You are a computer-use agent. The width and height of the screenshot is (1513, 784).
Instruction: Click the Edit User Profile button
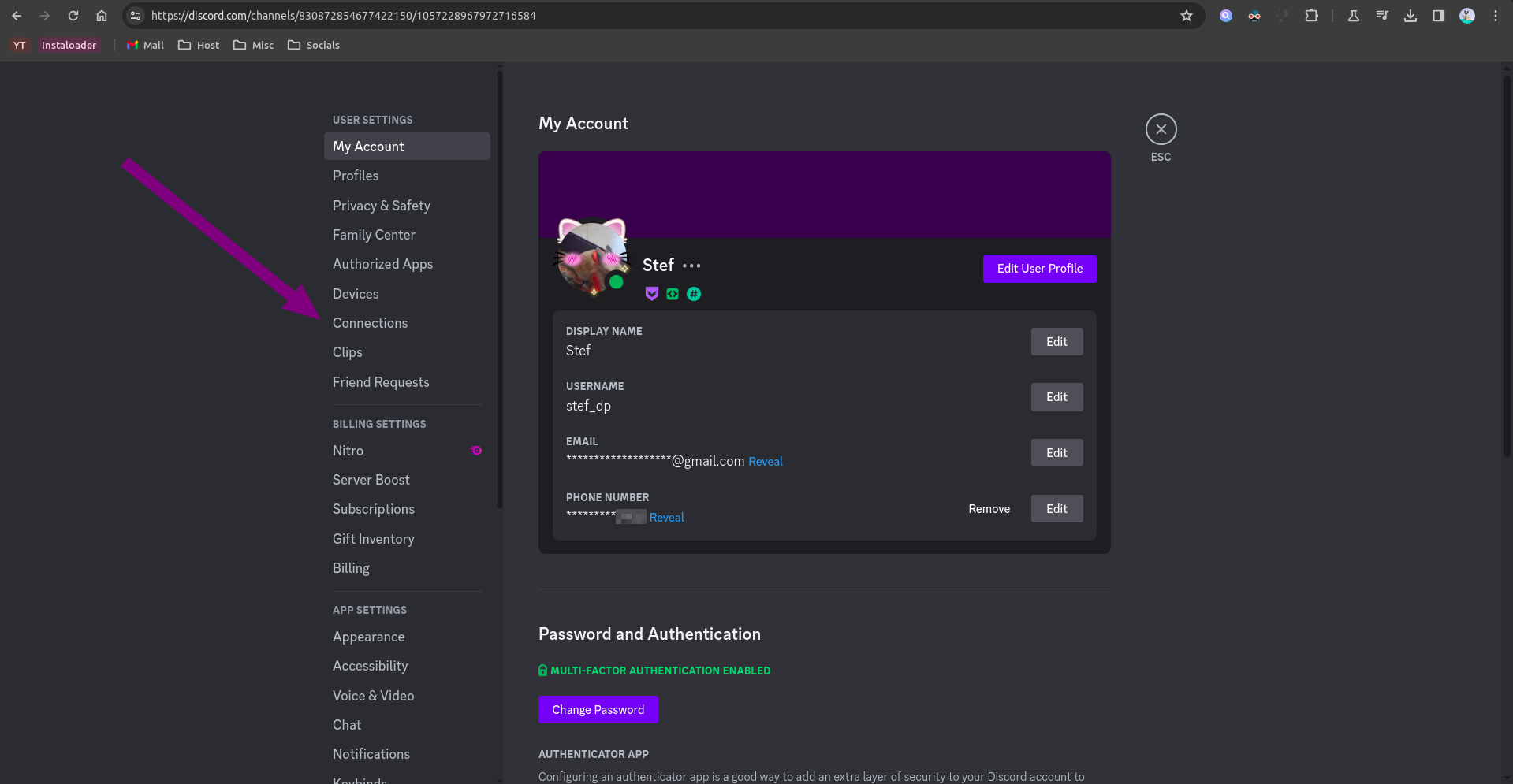(1039, 269)
